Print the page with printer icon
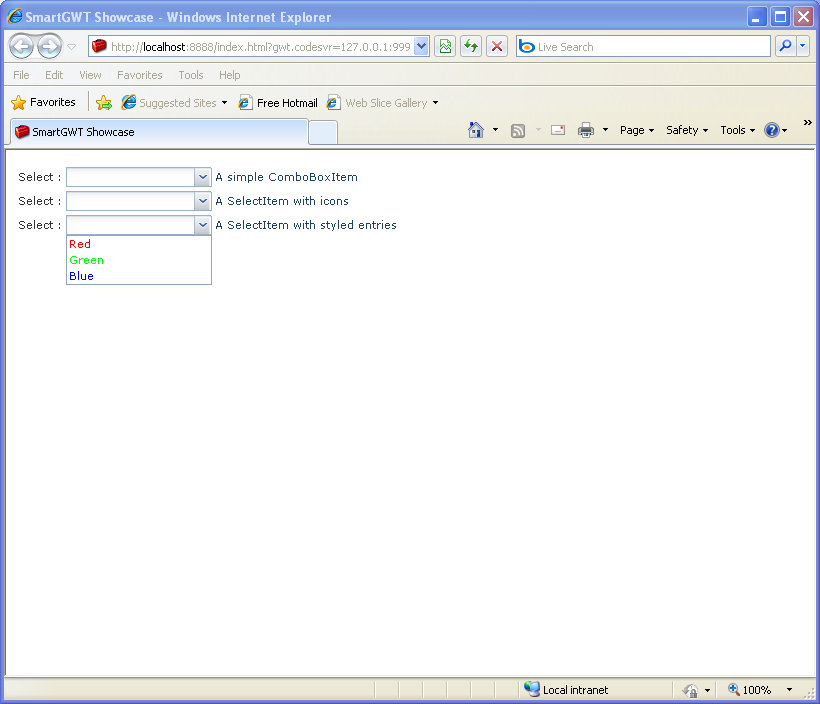Image resolution: width=820 pixels, height=704 pixels. pos(586,130)
